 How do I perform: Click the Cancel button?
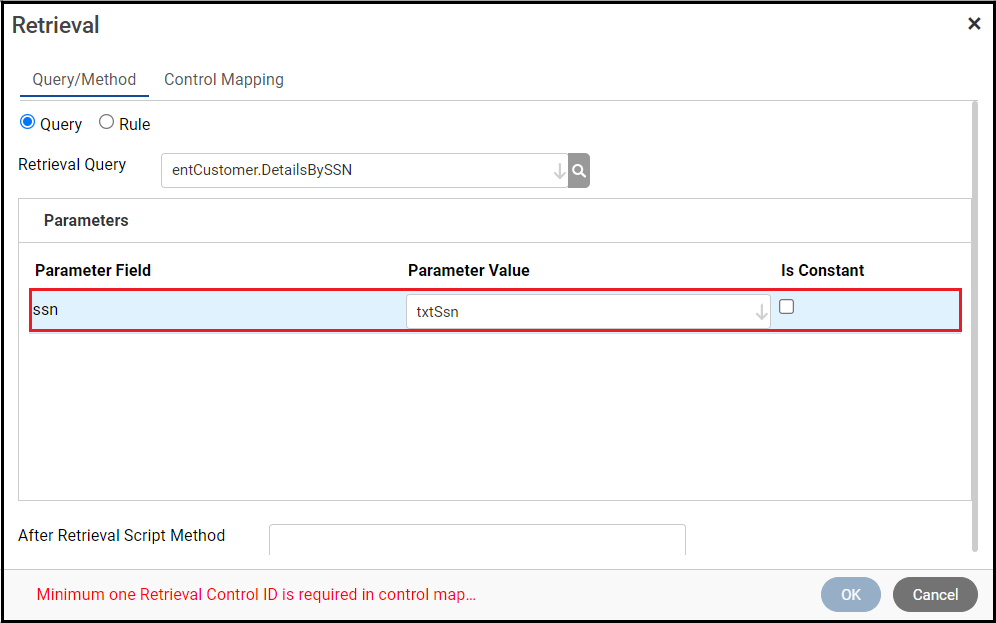coord(935,595)
